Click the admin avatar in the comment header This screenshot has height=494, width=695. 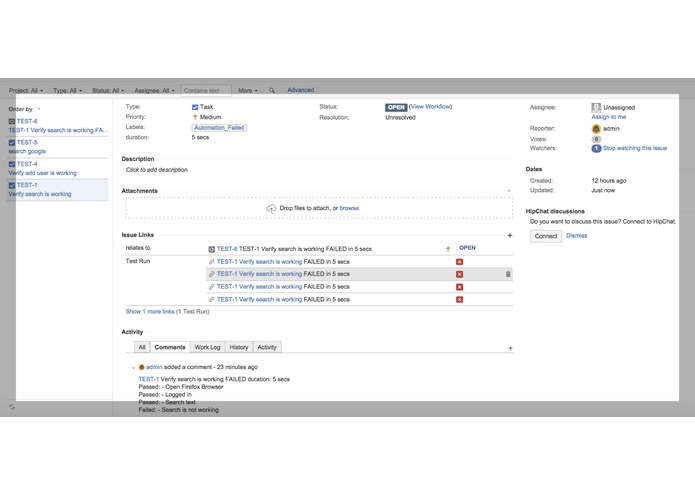click(142, 367)
